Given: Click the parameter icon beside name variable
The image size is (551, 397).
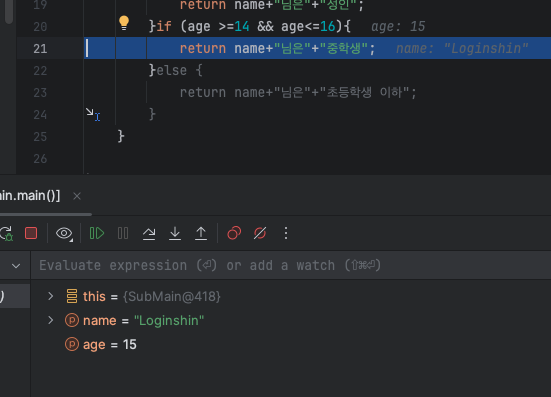Looking at the screenshot, I should point(72,320).
